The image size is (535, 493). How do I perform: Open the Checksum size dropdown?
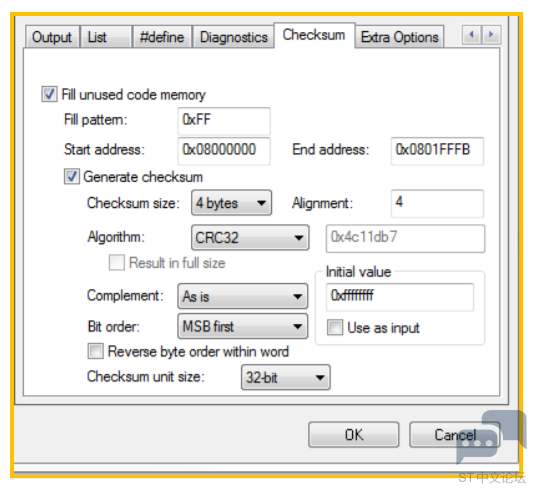coord(231,203)
